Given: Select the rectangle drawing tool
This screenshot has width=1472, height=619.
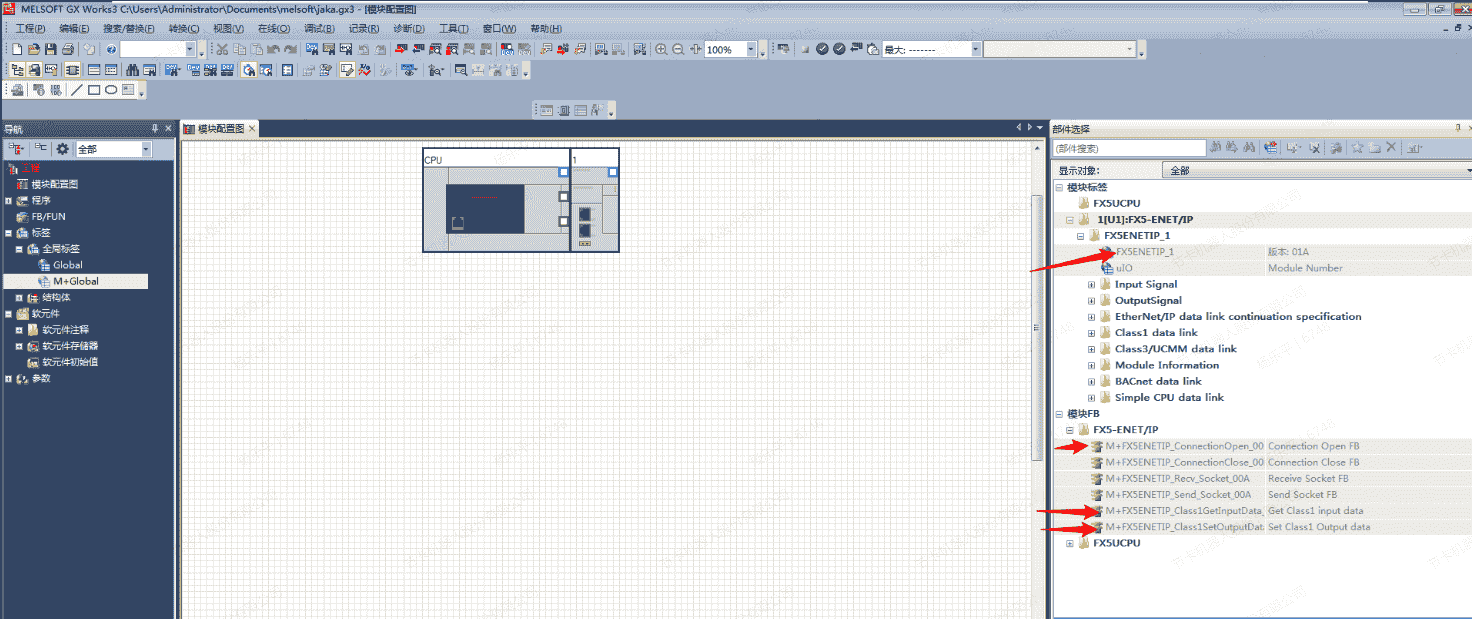Looking at the screenshot, I should click(x=94, y=90).
